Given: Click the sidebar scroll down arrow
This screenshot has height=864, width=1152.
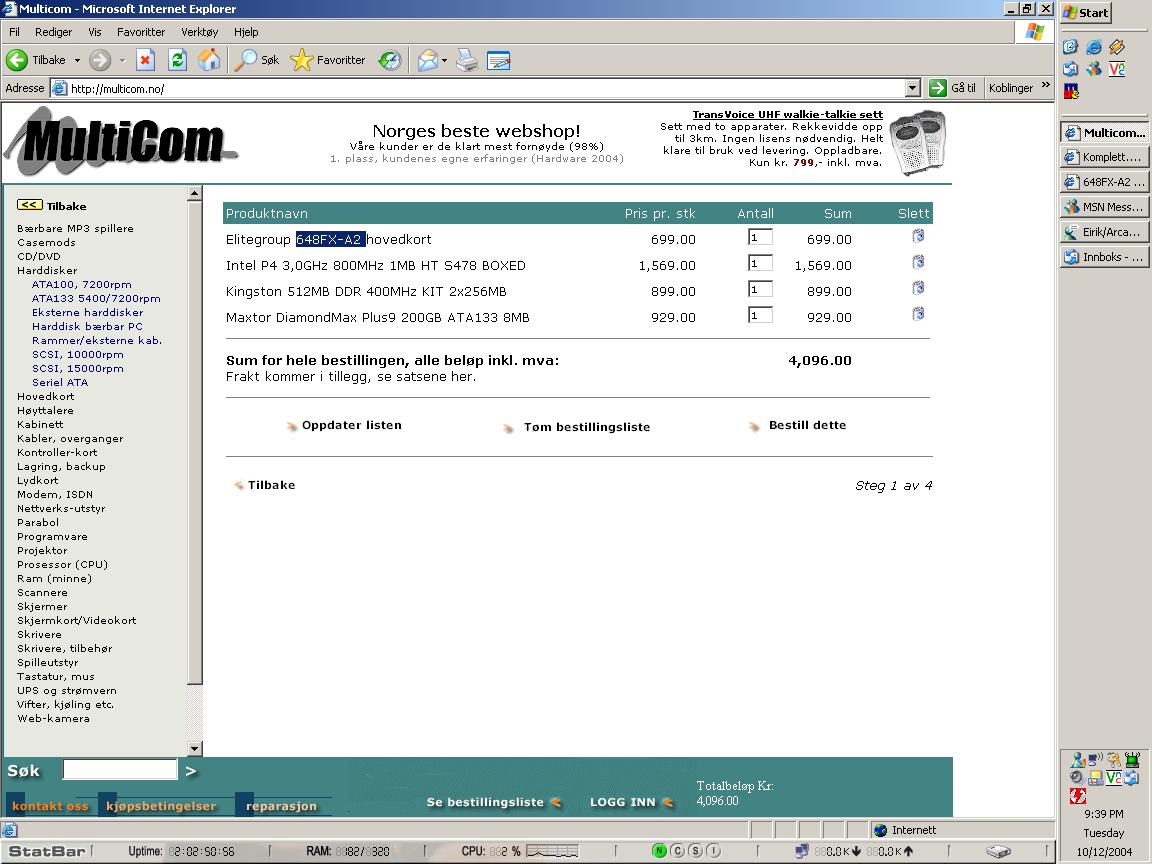Looking at the screenshot, I should (x=195, y=749).
